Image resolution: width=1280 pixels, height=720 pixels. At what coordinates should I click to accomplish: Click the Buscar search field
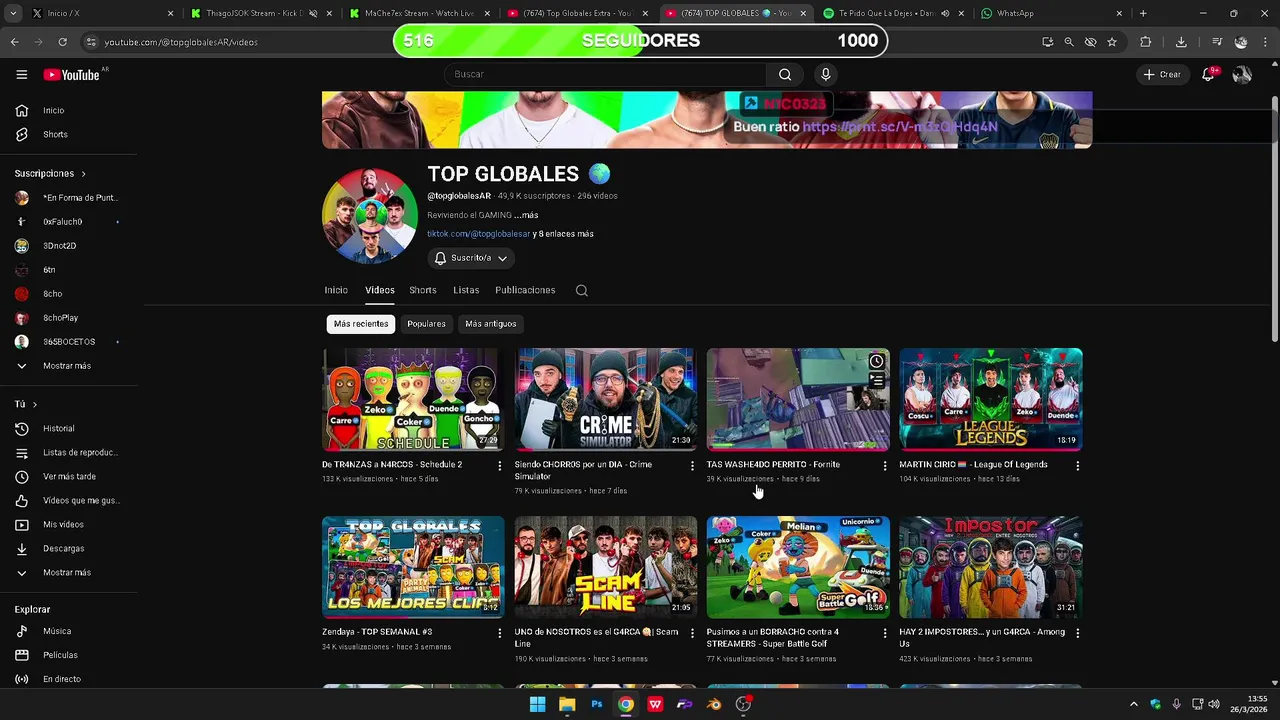point(605,74)
